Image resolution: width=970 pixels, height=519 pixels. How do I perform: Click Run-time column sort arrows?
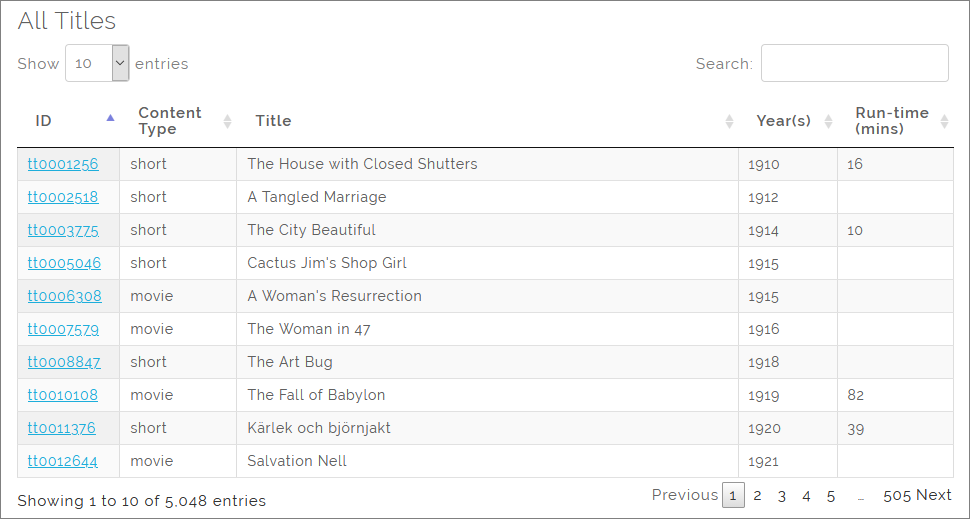point(944,121)
